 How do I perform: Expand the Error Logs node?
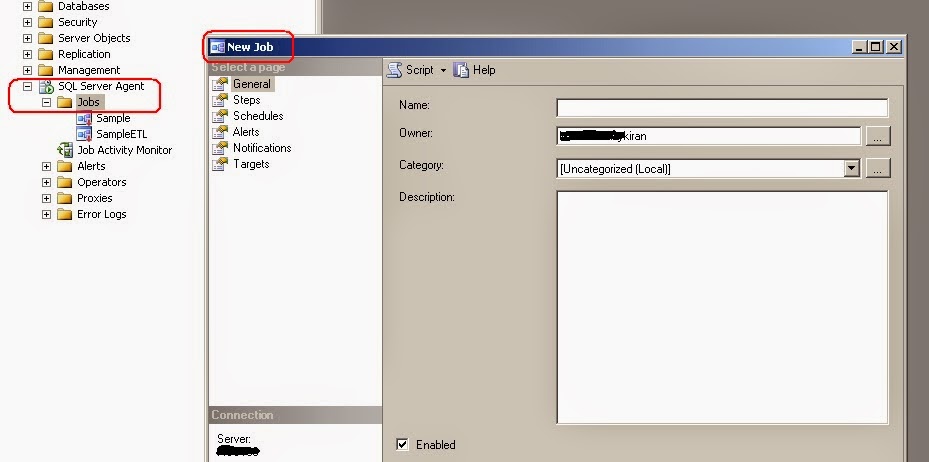tap(46, 214)
